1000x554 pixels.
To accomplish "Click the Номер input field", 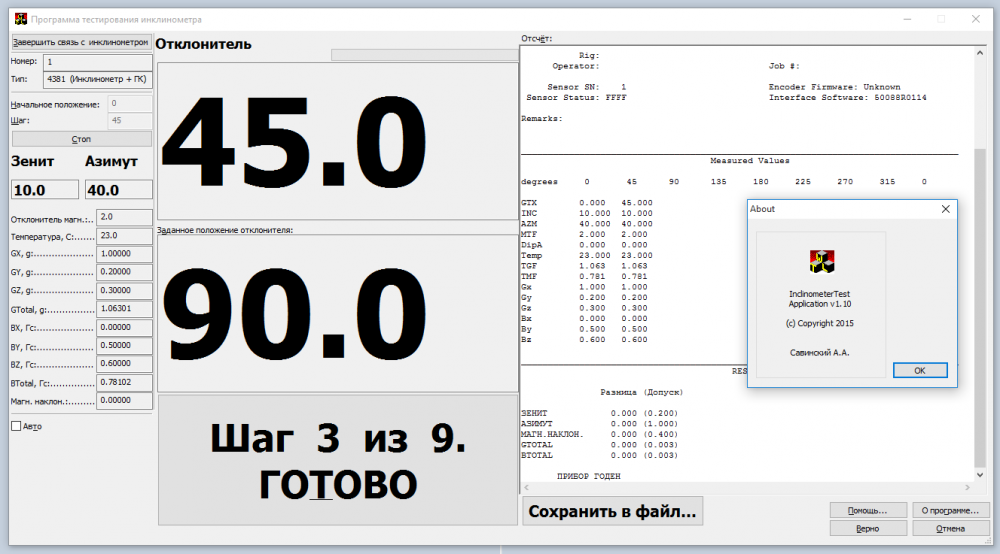I will click(98, 62).
